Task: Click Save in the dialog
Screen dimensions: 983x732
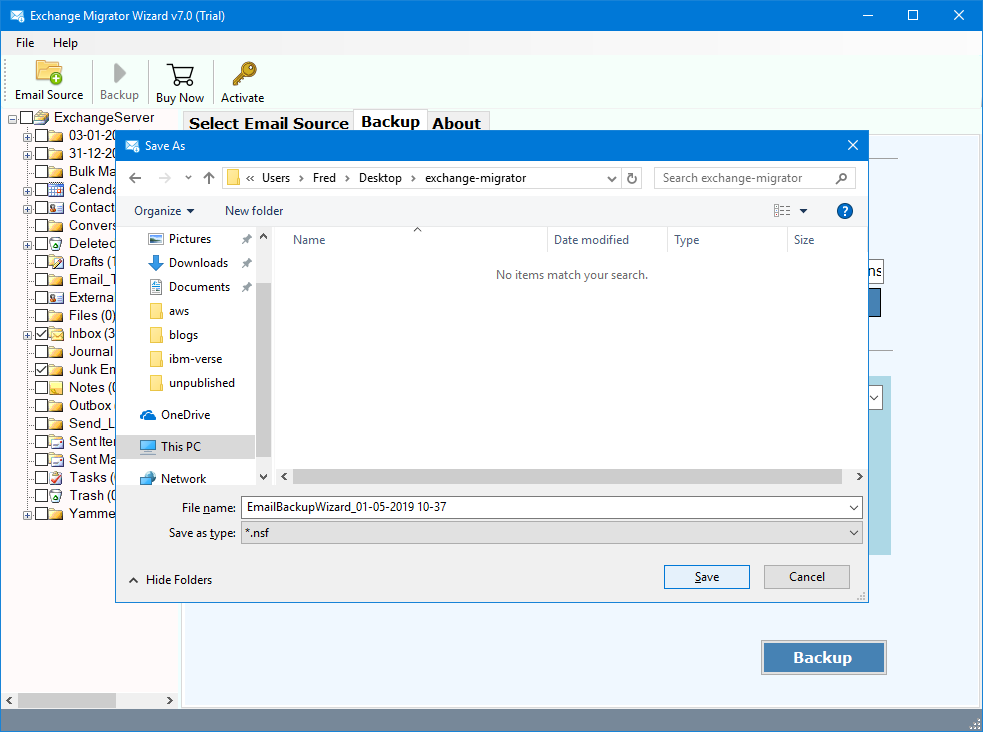Action: (x=707, y=577)
